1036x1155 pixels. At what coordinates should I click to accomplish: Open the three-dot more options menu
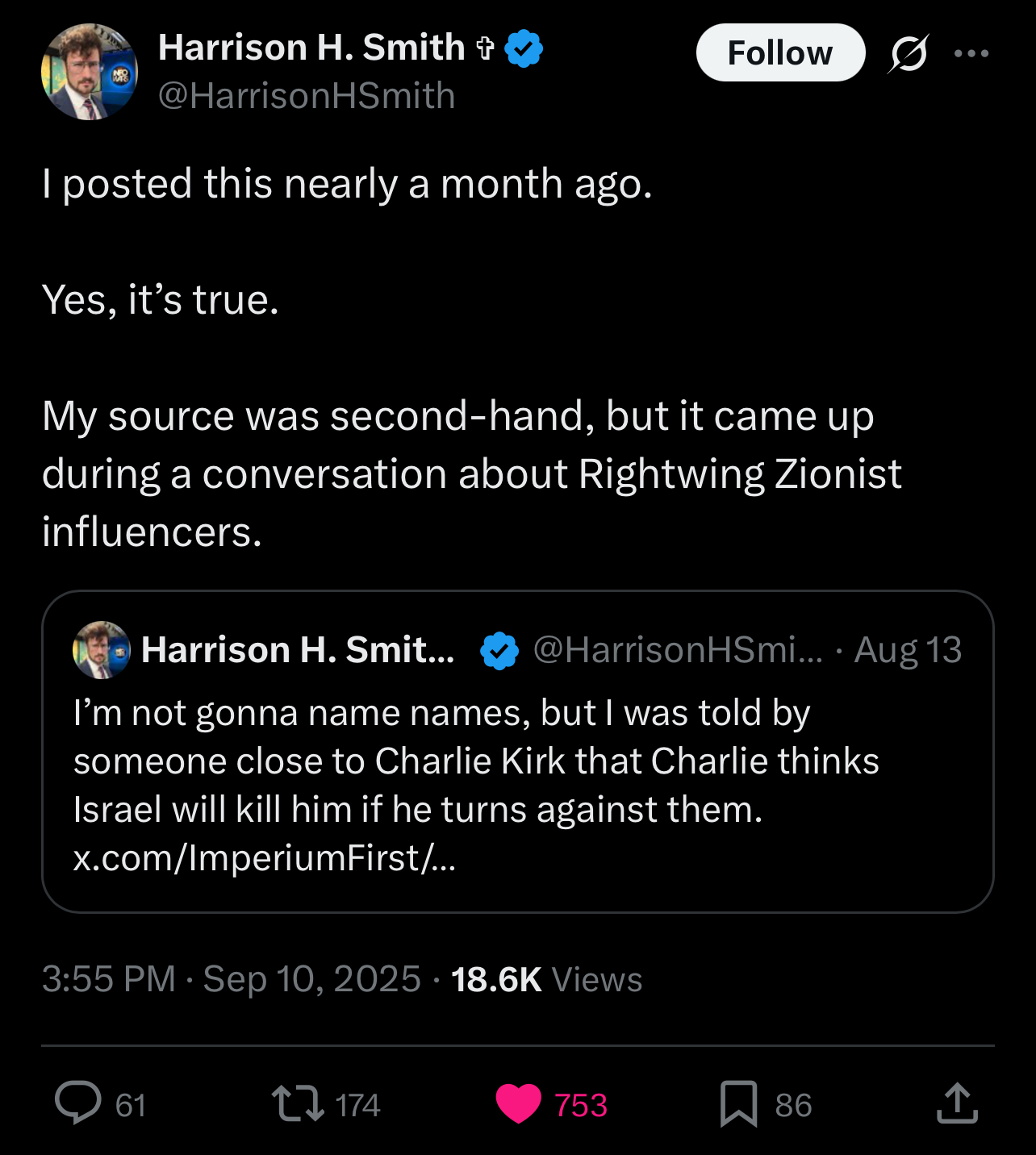971,53
